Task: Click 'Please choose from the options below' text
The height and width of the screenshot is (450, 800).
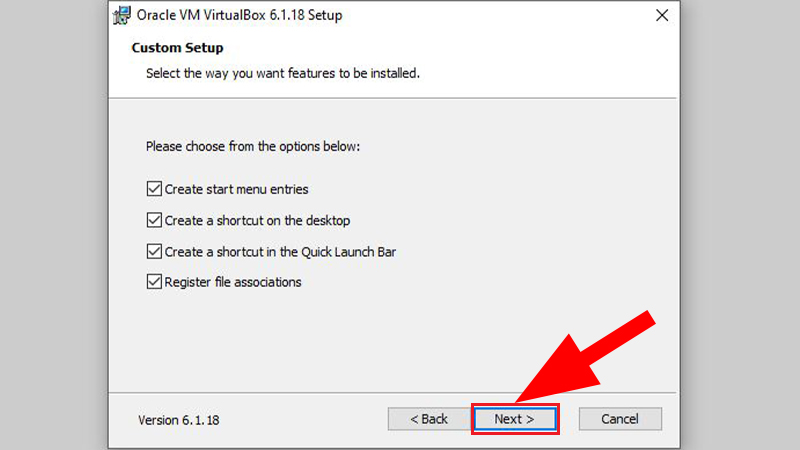Action: coord(253,146)
